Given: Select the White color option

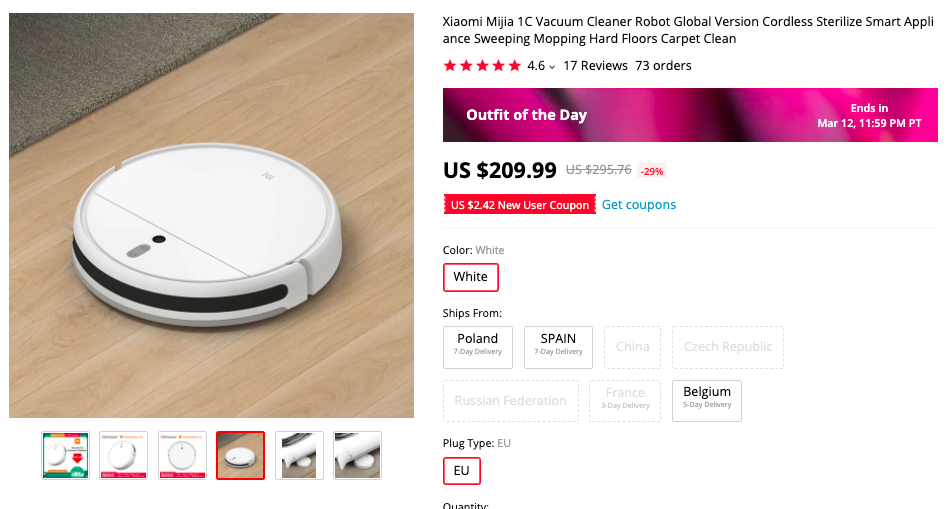Looking at the screenshot, I should click(470, 277).
